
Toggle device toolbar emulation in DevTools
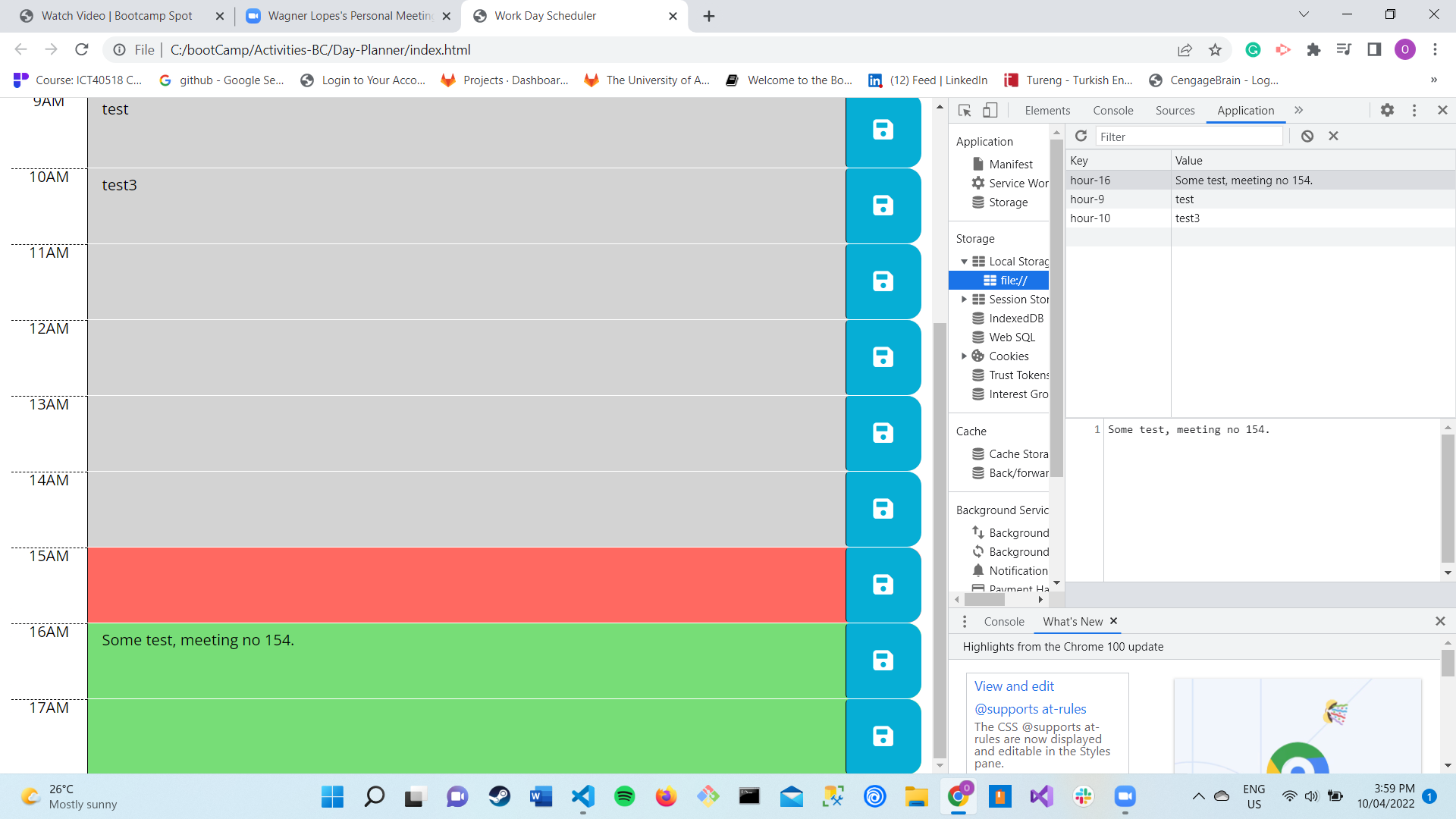pos(990,110)
